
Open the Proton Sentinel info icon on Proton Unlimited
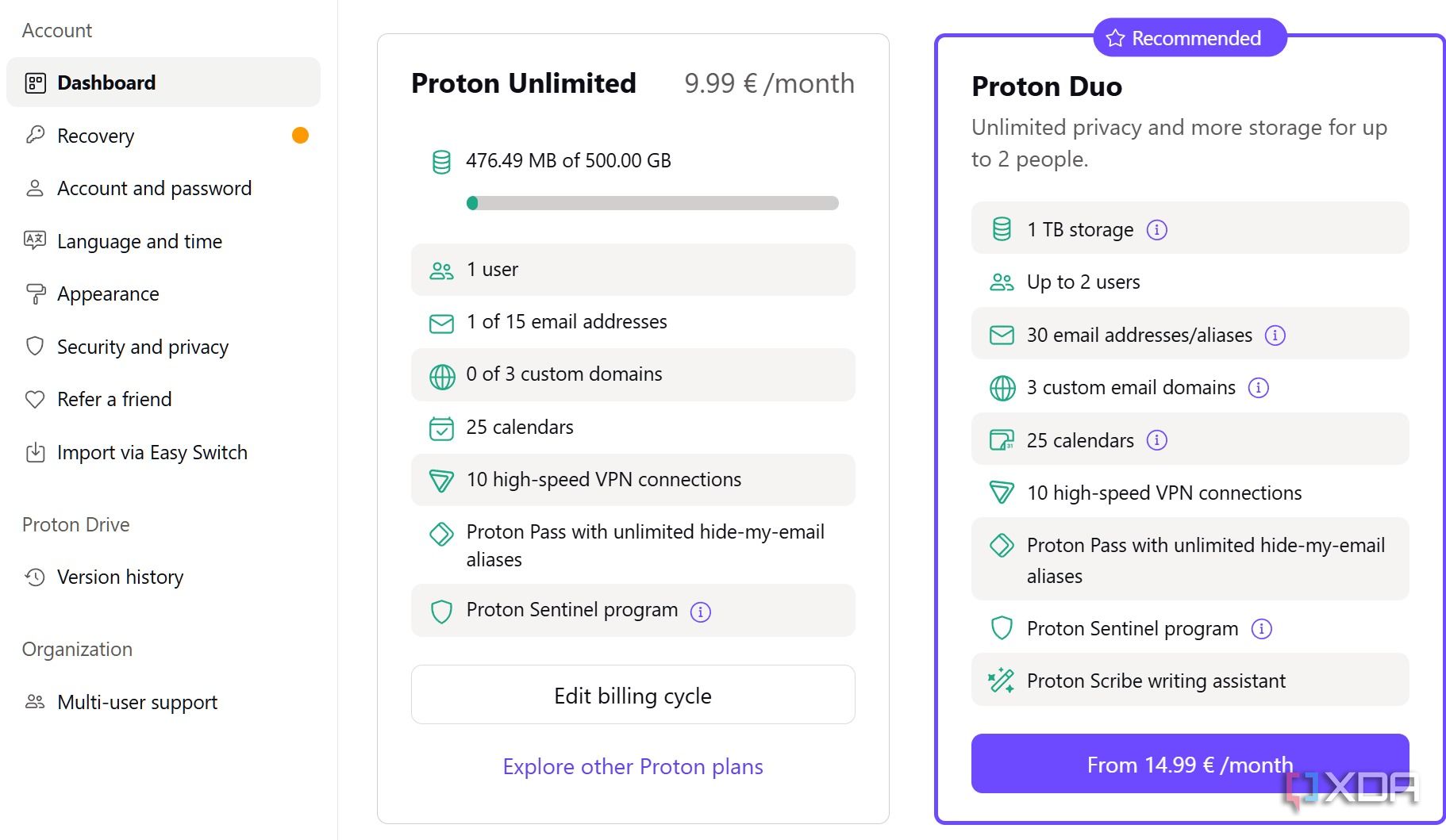point(700,611)
